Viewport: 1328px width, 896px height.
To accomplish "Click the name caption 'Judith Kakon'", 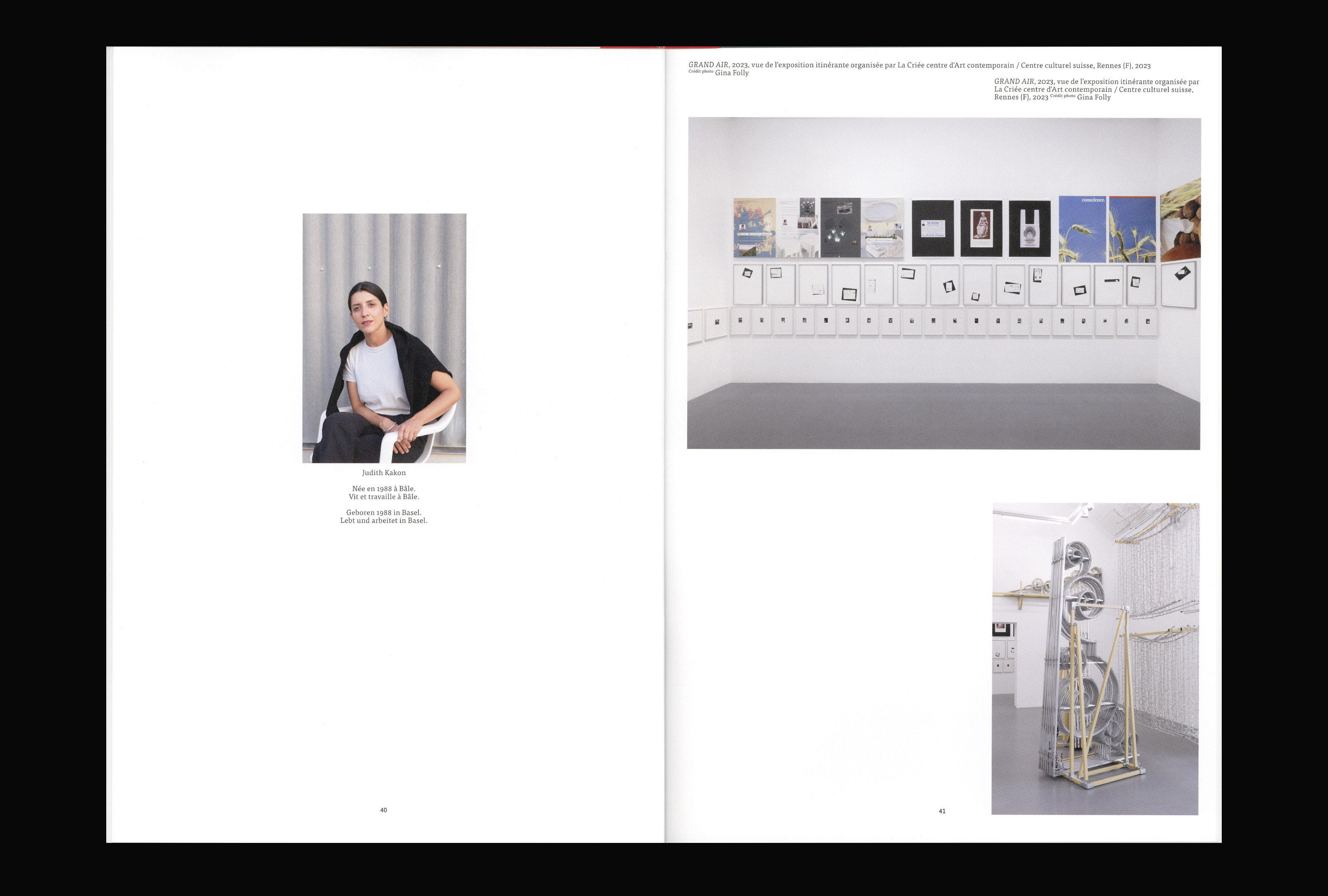I will pos(384,472).
